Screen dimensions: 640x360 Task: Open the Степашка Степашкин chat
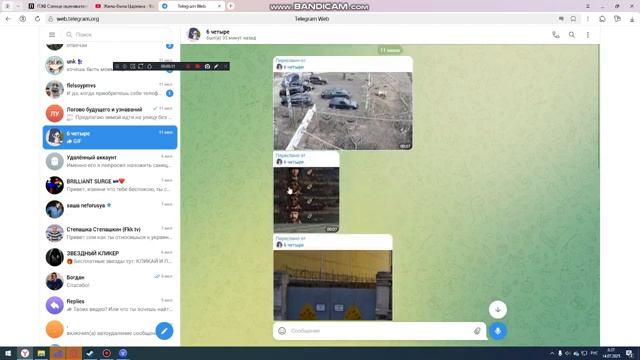[x=110, y=233]
